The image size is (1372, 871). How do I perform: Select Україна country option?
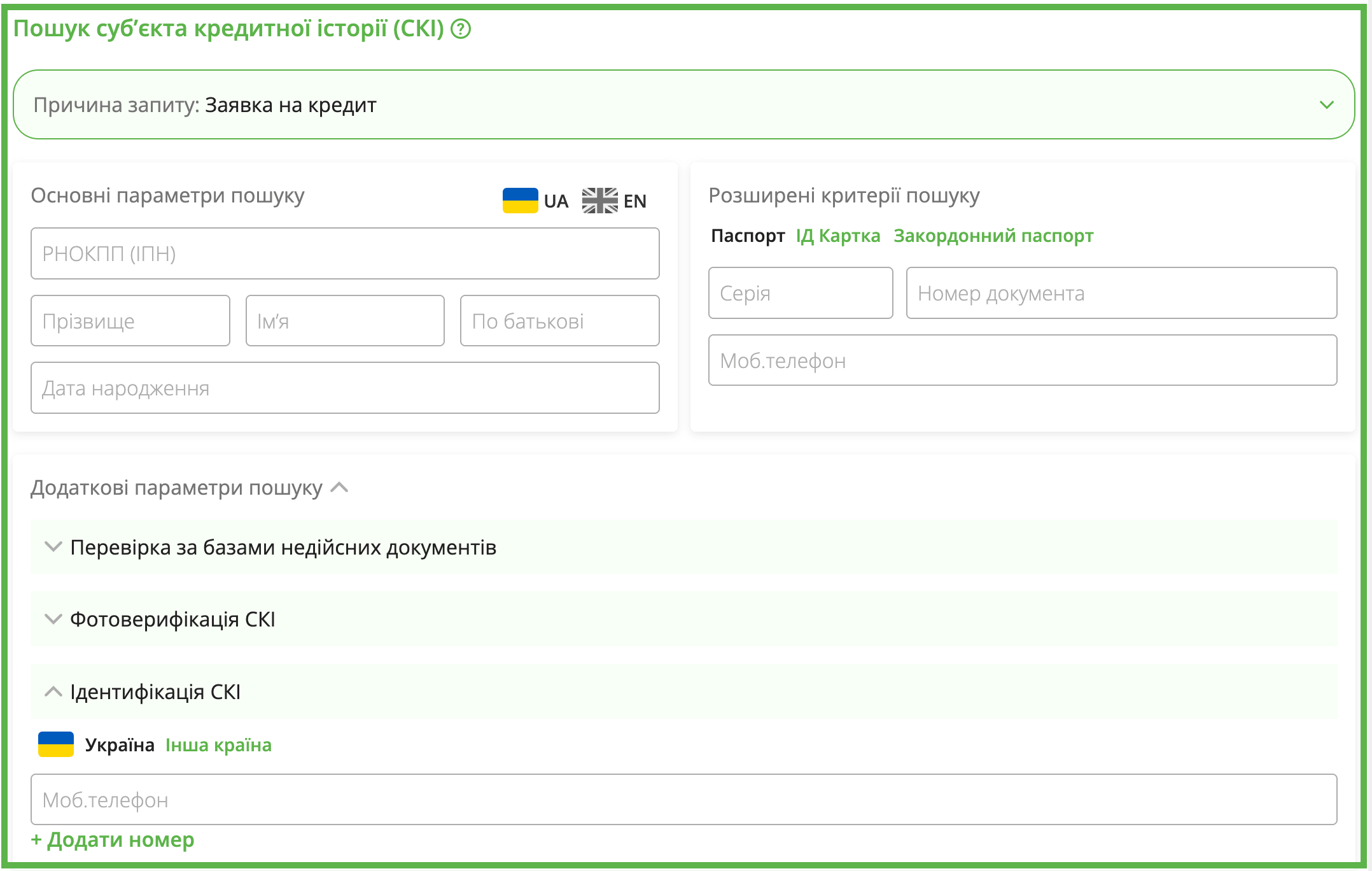120,745
